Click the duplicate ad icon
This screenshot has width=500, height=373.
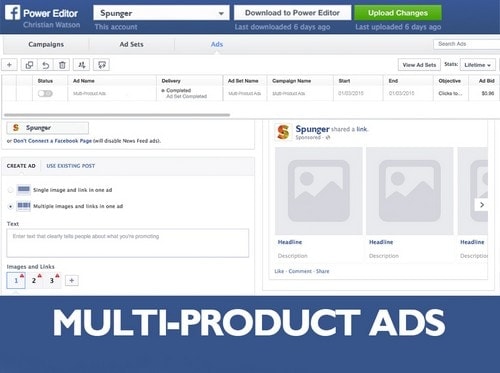pos(29,65)
